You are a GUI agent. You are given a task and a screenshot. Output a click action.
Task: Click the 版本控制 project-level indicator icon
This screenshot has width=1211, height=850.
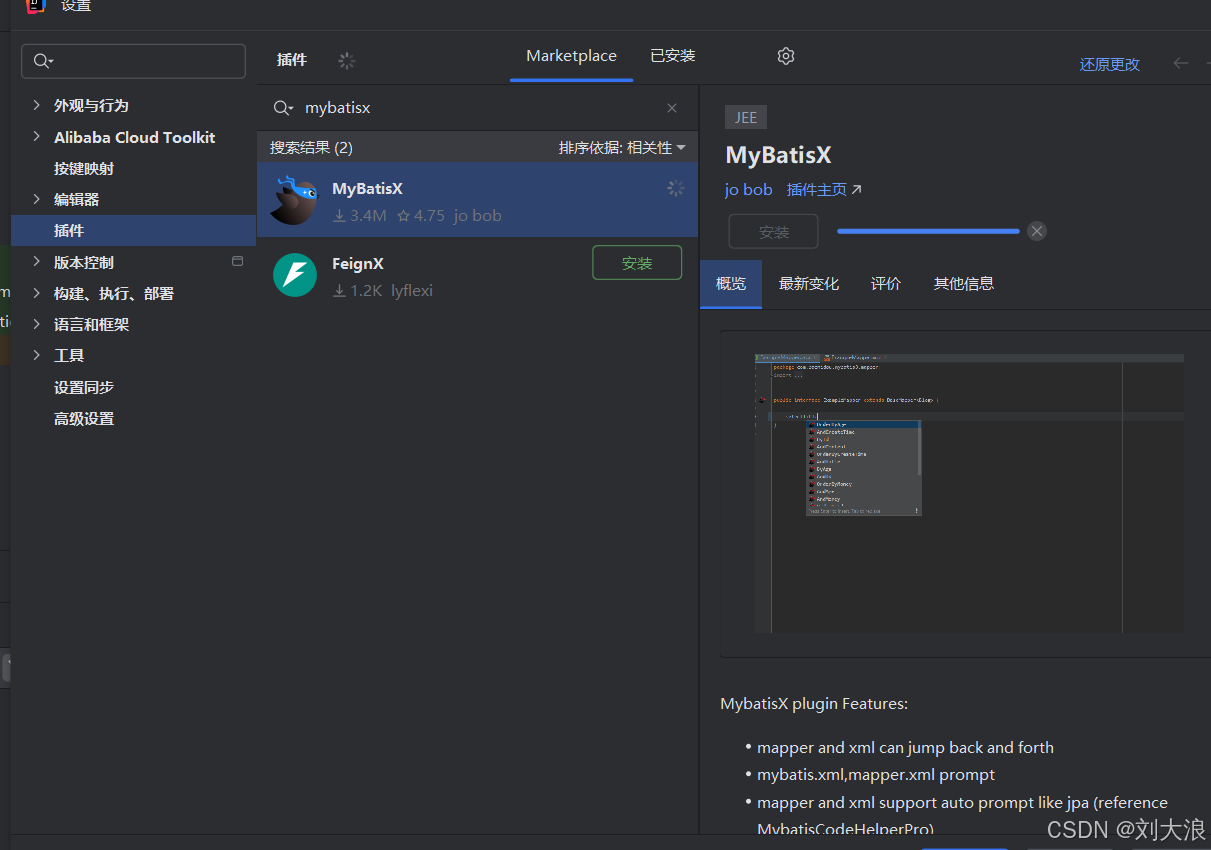tap(237, 261)
